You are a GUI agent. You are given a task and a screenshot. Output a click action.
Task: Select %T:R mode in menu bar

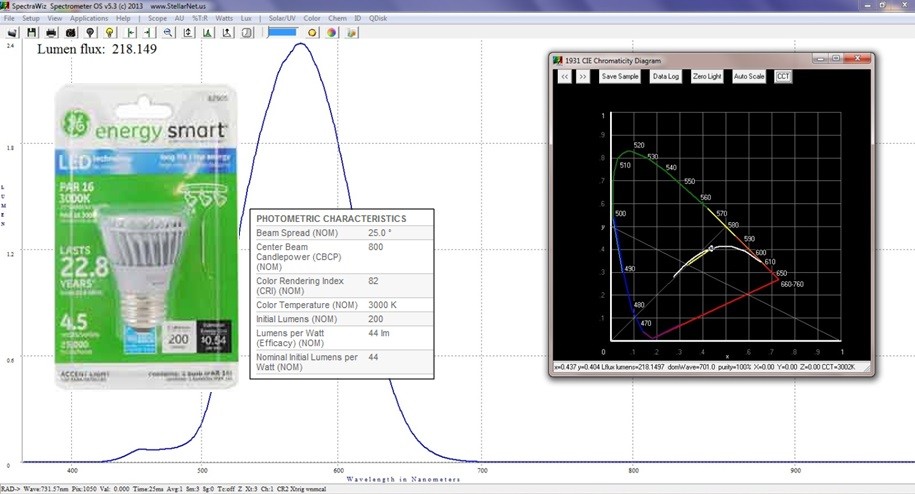200,18
